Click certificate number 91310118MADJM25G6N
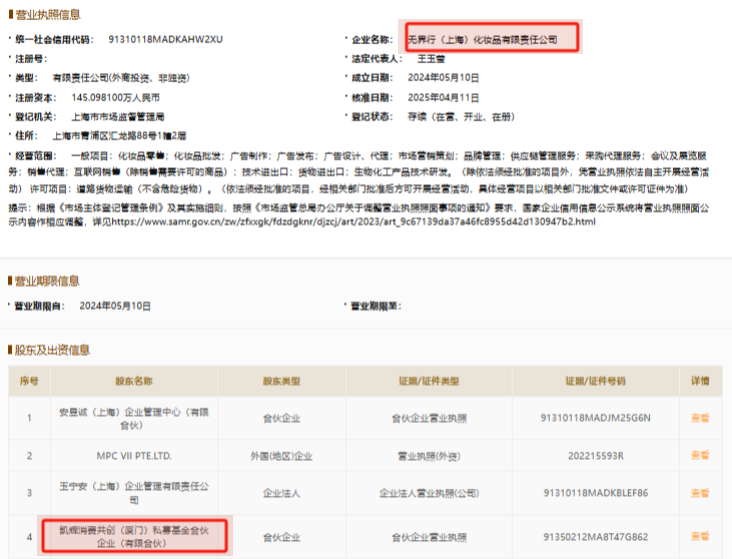The image size is (732, 559). click(596, 418)
